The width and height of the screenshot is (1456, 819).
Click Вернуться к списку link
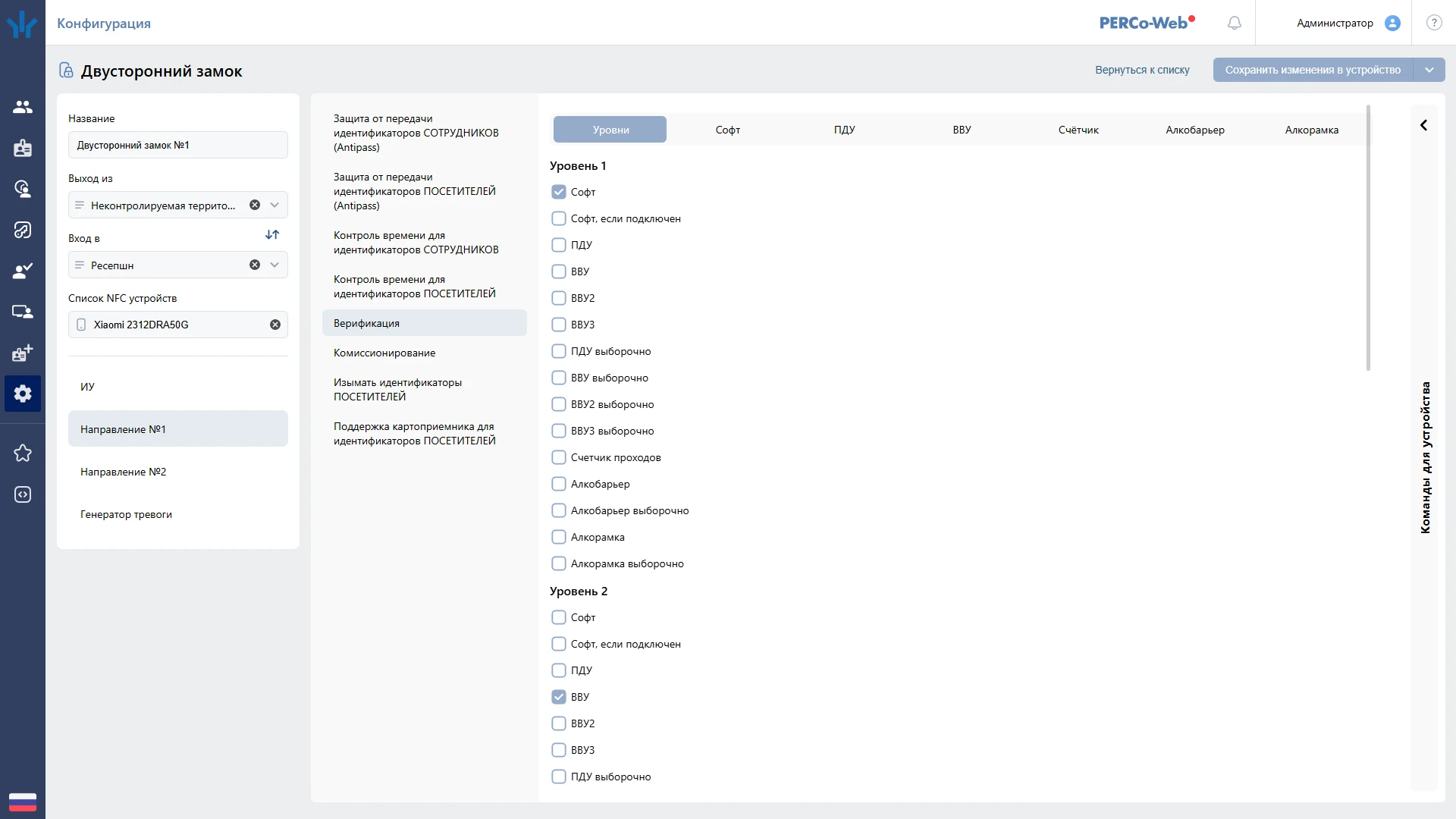click(1142, 70)
